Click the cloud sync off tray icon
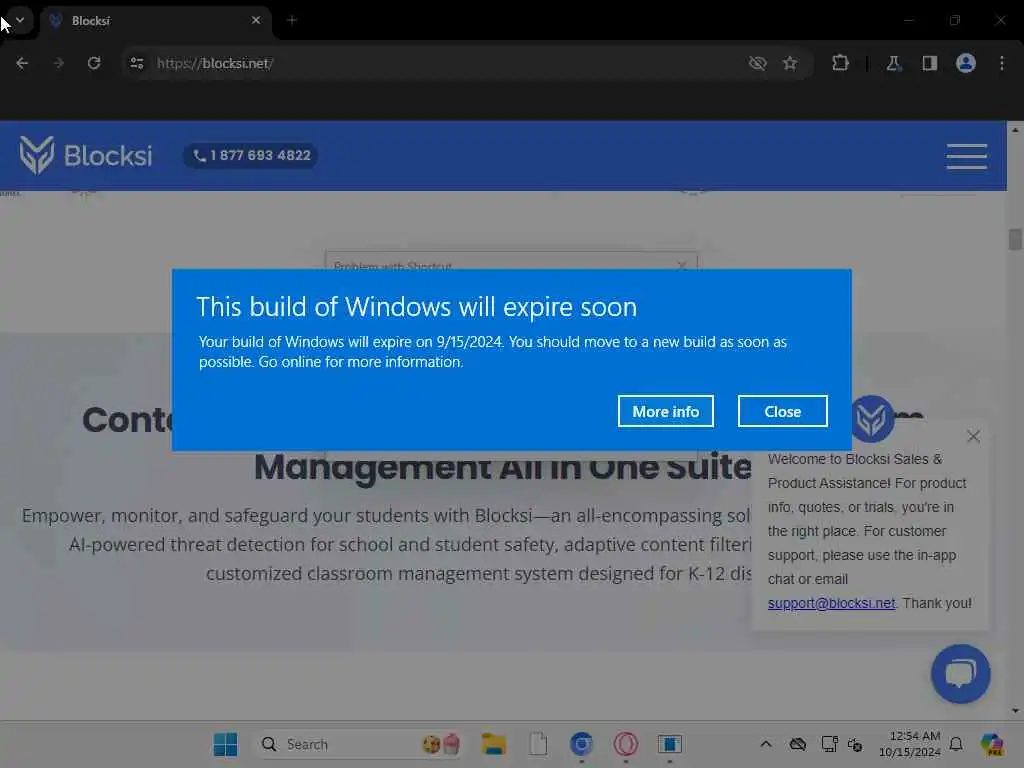Image resolution: width=1024 pixels, height=768 pixels. click(x=797, y=744)
